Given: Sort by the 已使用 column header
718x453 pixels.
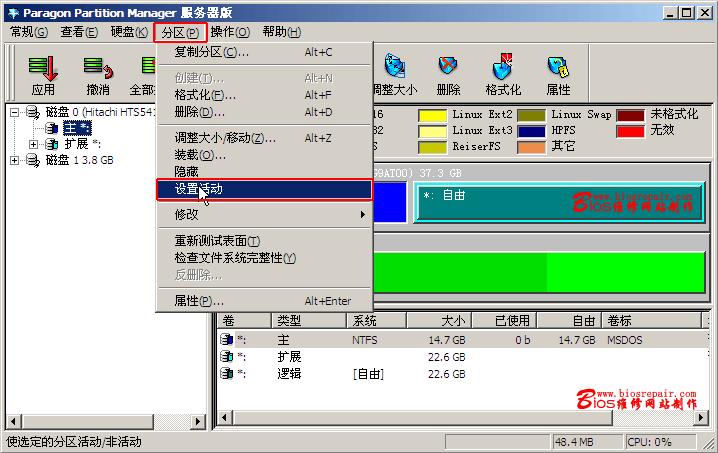Looking at the screenshot, I should tap(504, 321).
